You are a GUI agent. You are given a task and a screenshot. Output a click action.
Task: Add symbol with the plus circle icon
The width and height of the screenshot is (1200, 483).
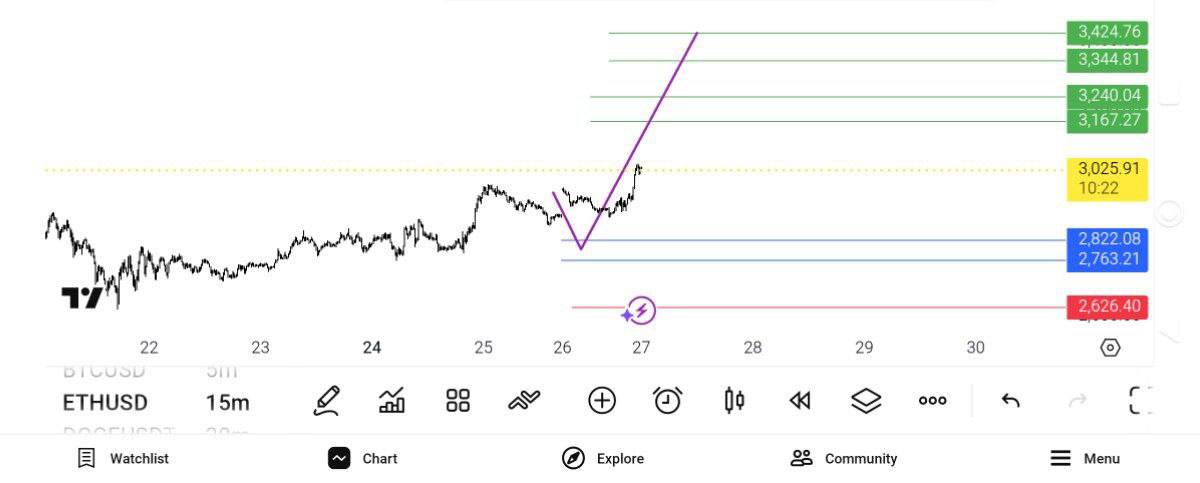601,401
